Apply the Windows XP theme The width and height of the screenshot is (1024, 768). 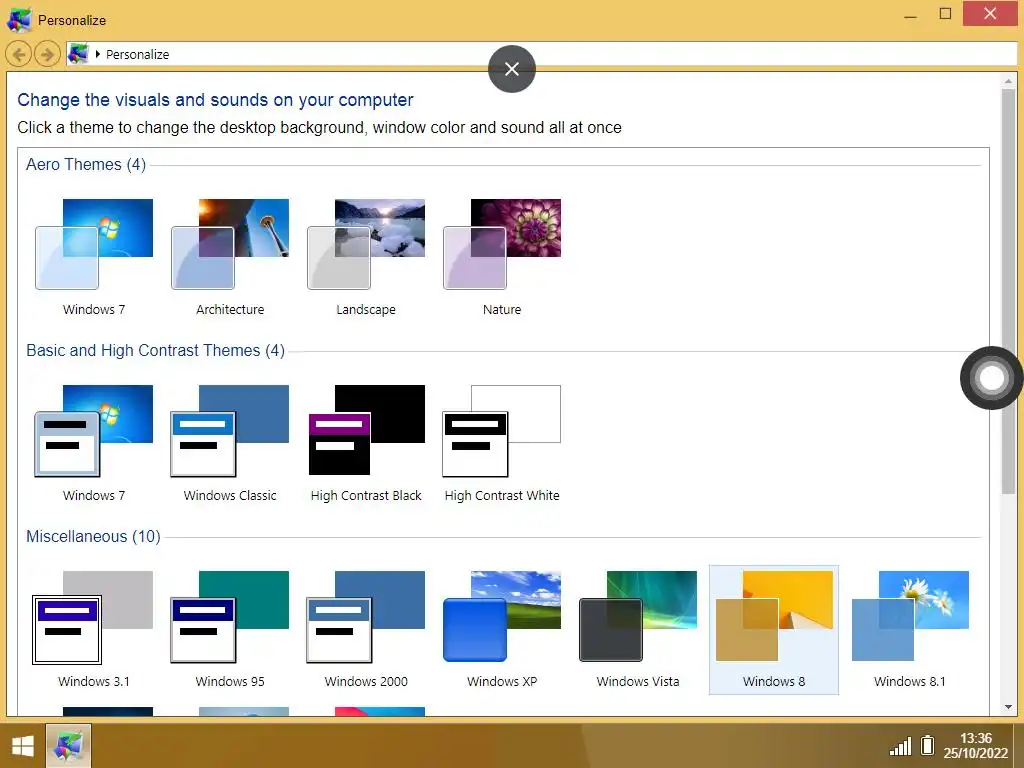pos(502,630)
